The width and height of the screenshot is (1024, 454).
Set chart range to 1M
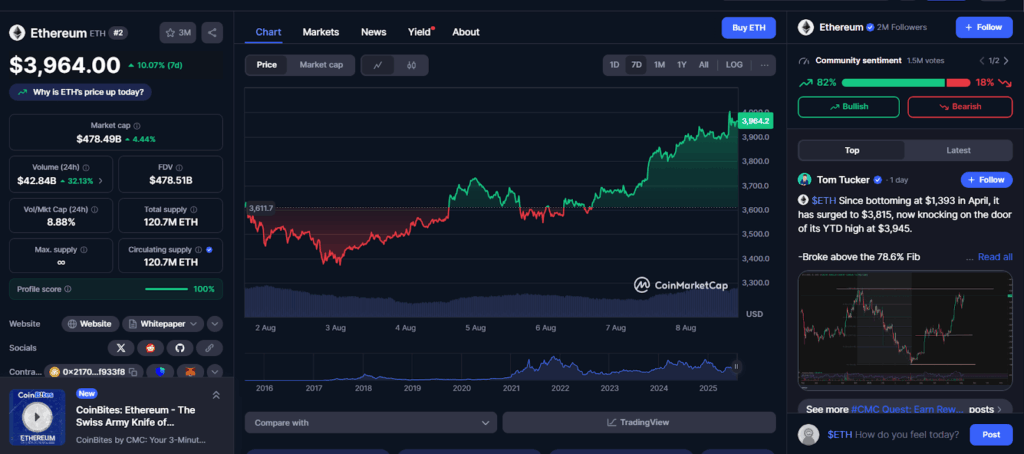coord(660,65)
